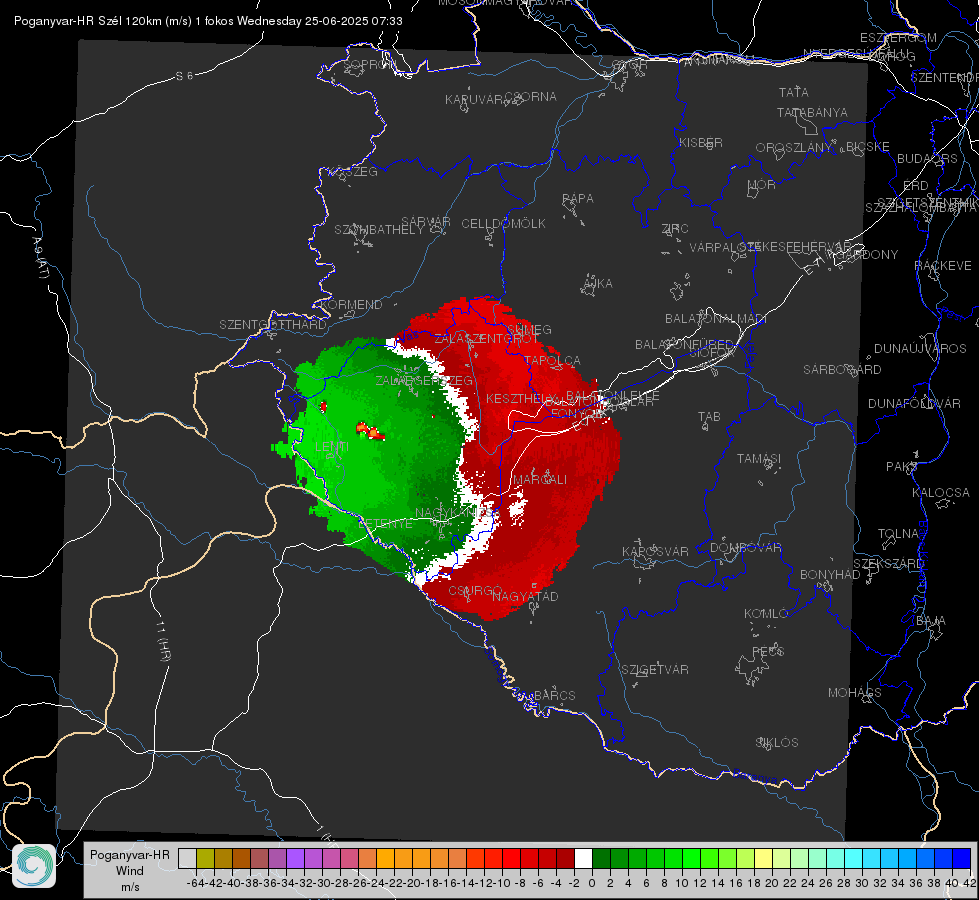Click the swirl logo icon beside the legend
The image size is (979, 900).
click(x=34, y=866)
